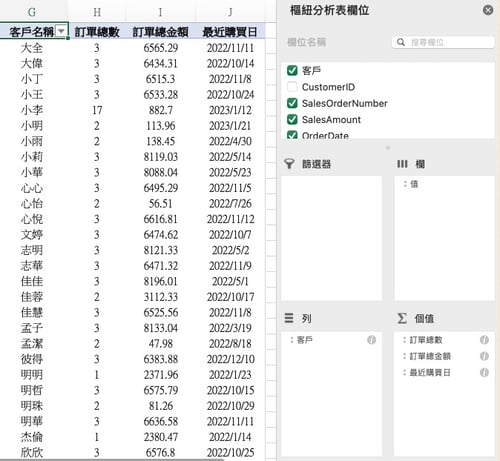Select the amount cell 8121.33

(160, 250)
